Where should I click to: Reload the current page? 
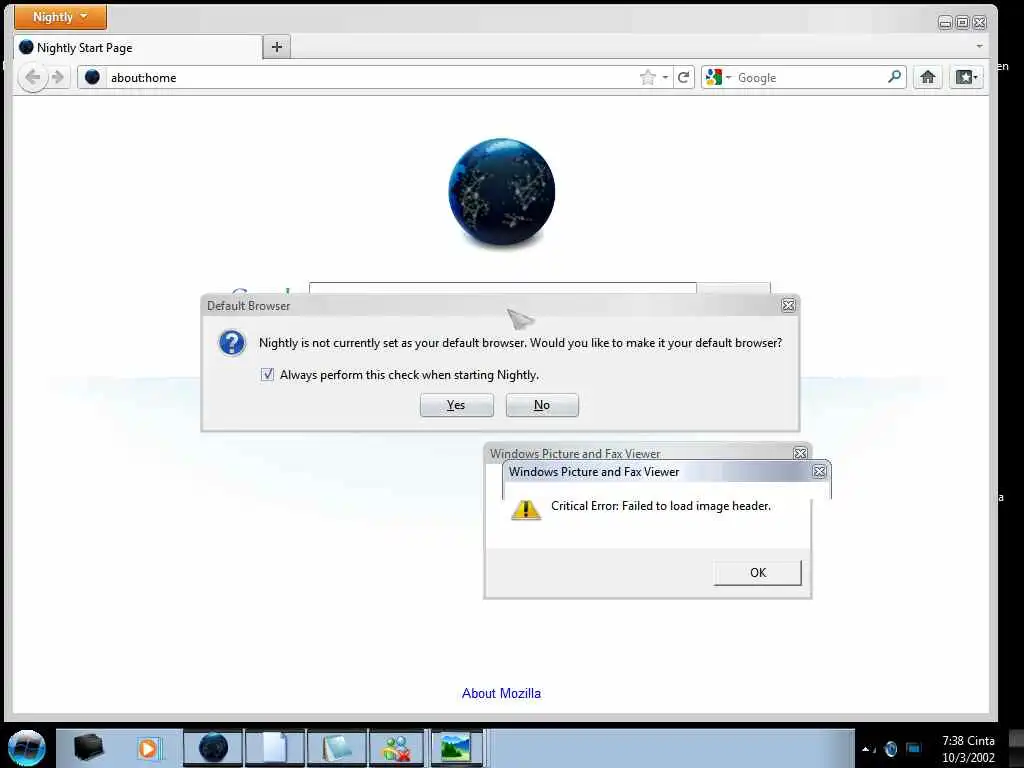click(x=684, y=78)
